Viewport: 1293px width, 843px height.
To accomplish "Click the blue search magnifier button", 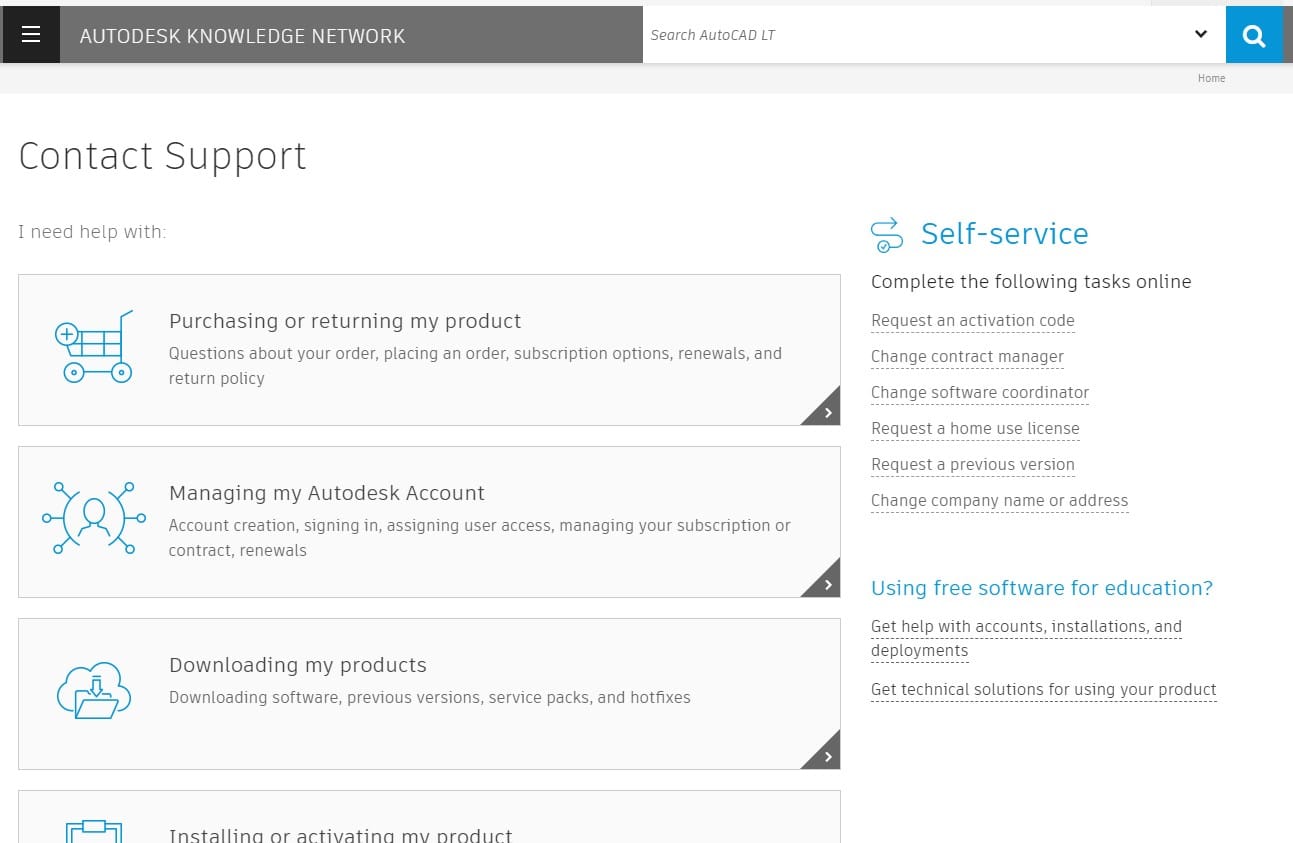I will click(x=1254, y=35).
